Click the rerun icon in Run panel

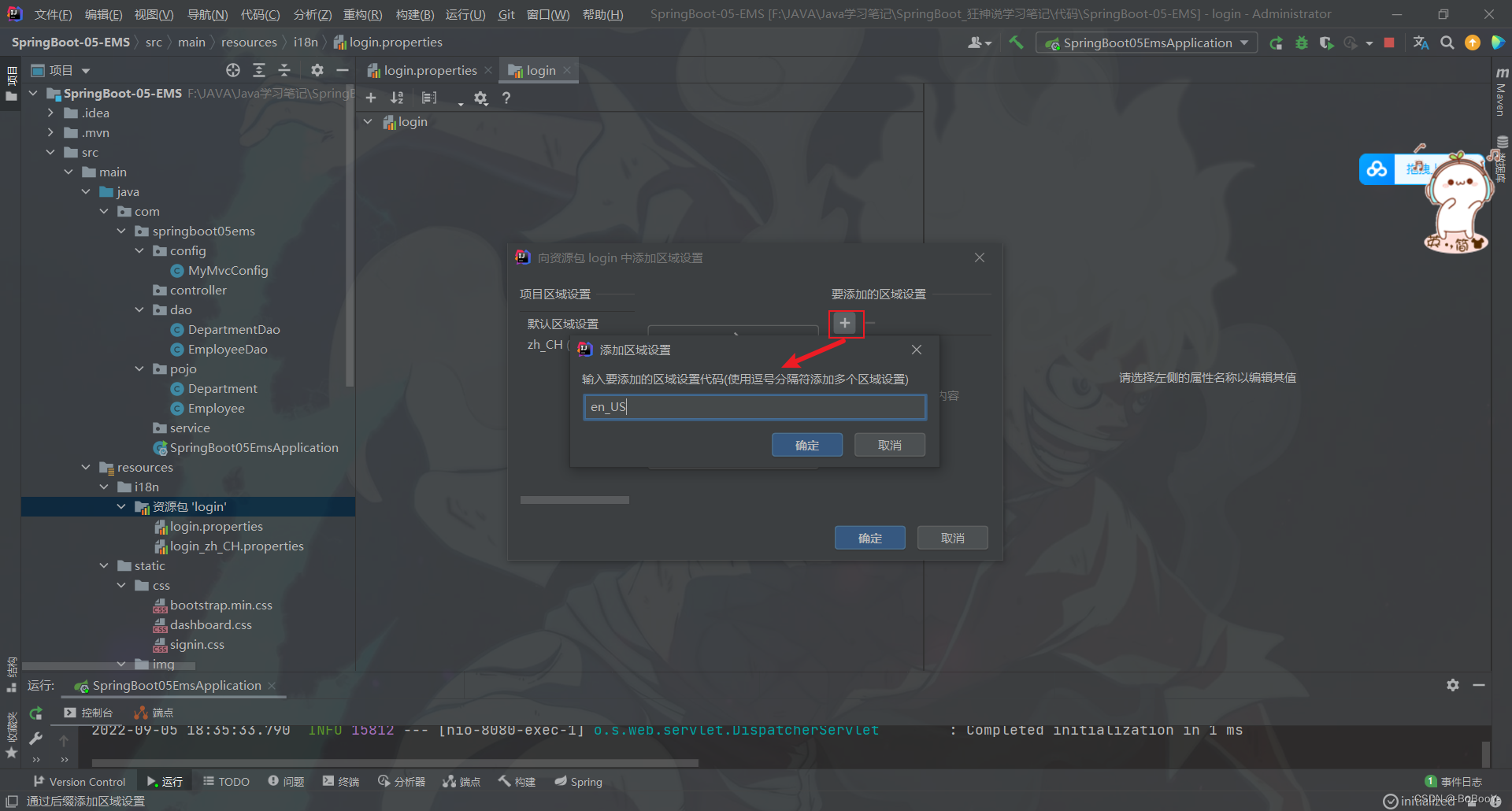coord(35,713)
